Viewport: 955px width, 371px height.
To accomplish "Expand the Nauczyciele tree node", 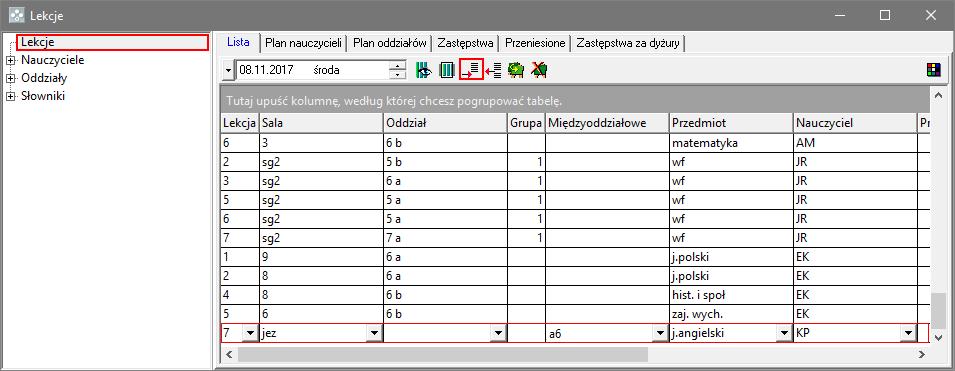I will 10,60.
